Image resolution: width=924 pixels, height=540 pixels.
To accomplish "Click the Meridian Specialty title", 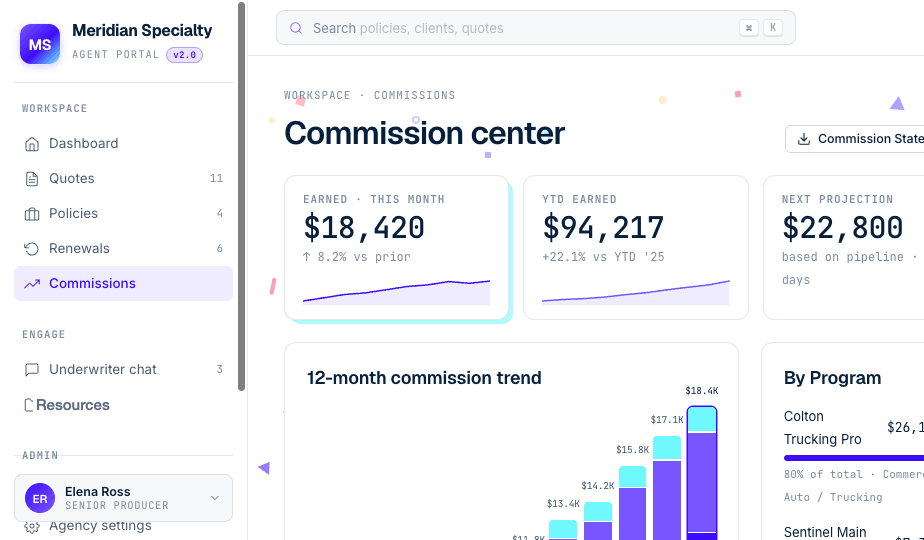I will click(x=142, y=31).
